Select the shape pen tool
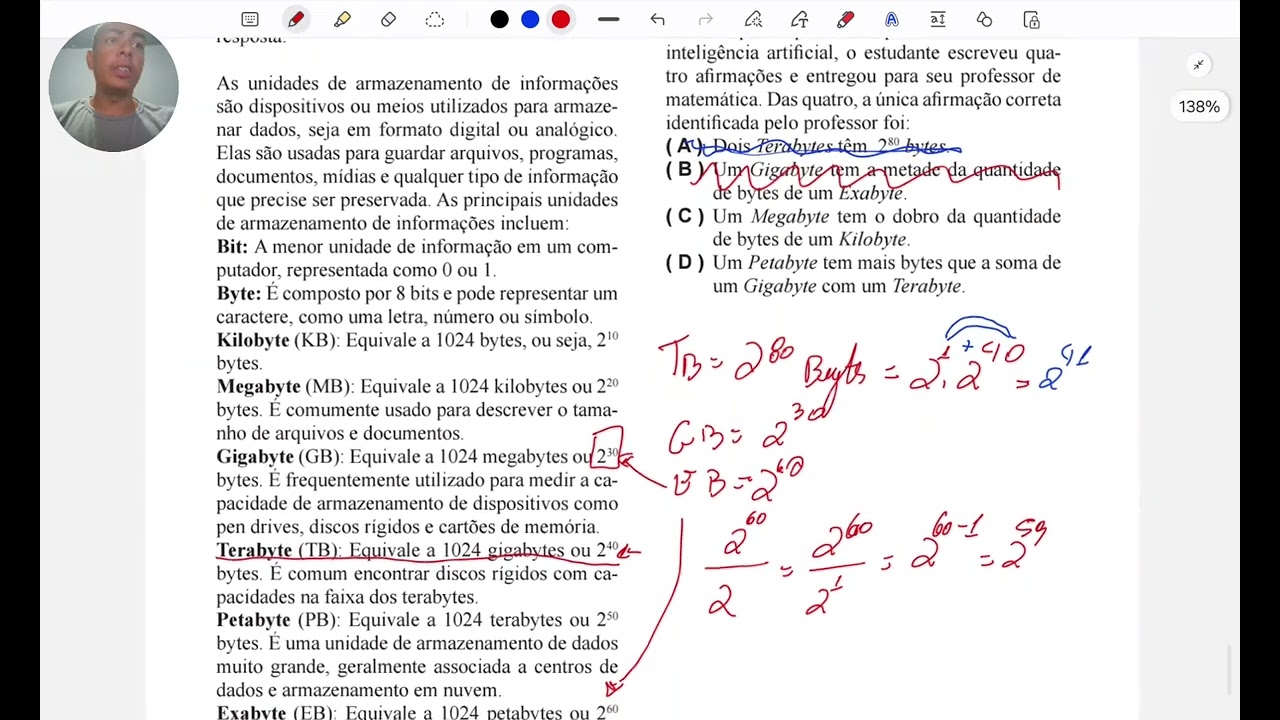This screenshot has height=720, width=1280. 753,19
